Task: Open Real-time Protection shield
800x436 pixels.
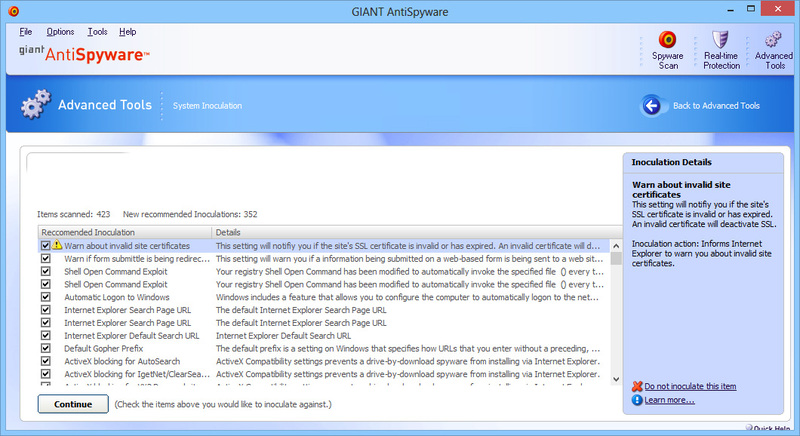Action: (720, 39)
